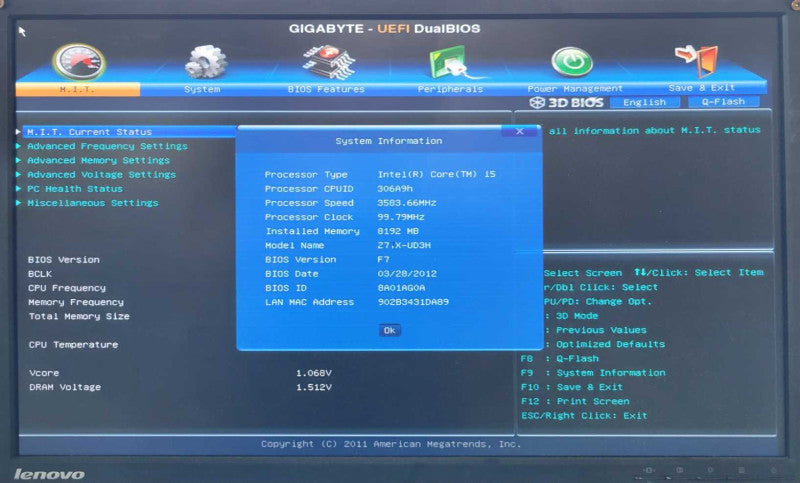Click the Vcore label

(x=44, y=373)
